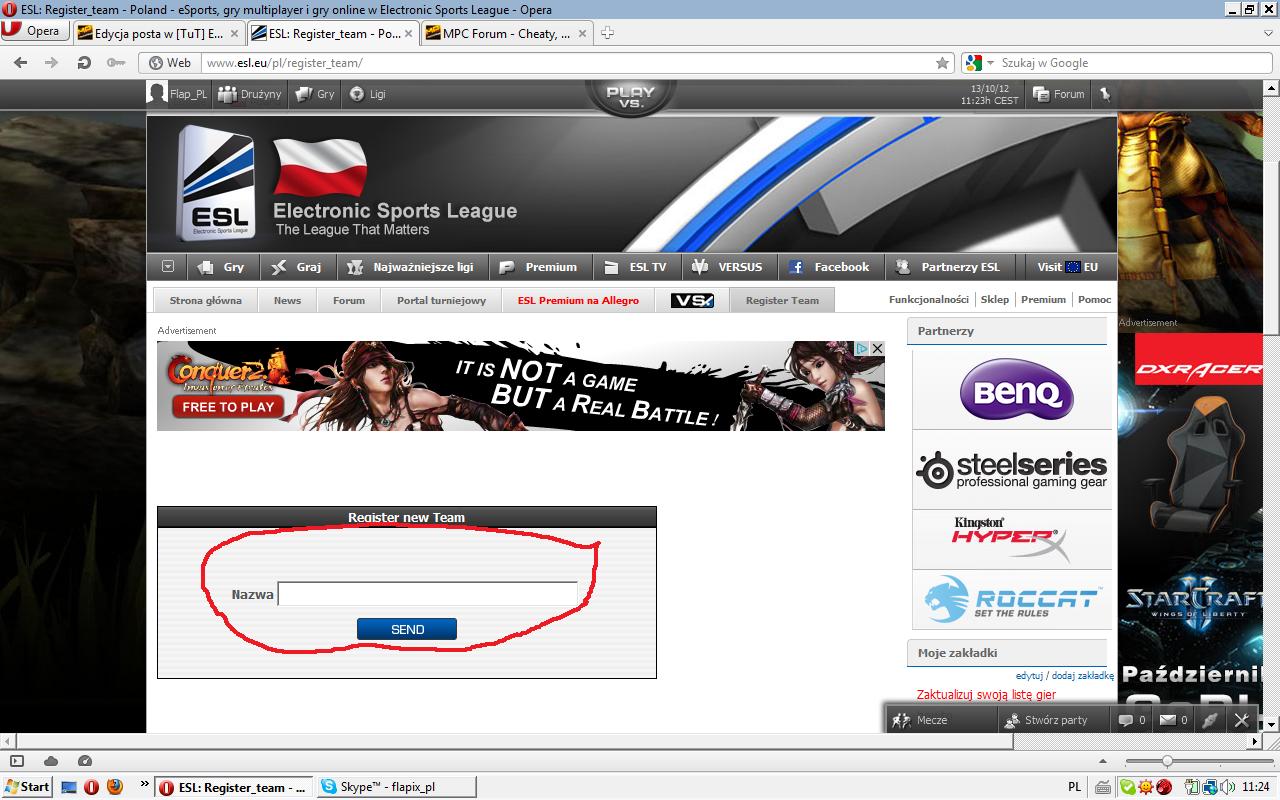Click into the Nazwa team name field

point(427,594)
